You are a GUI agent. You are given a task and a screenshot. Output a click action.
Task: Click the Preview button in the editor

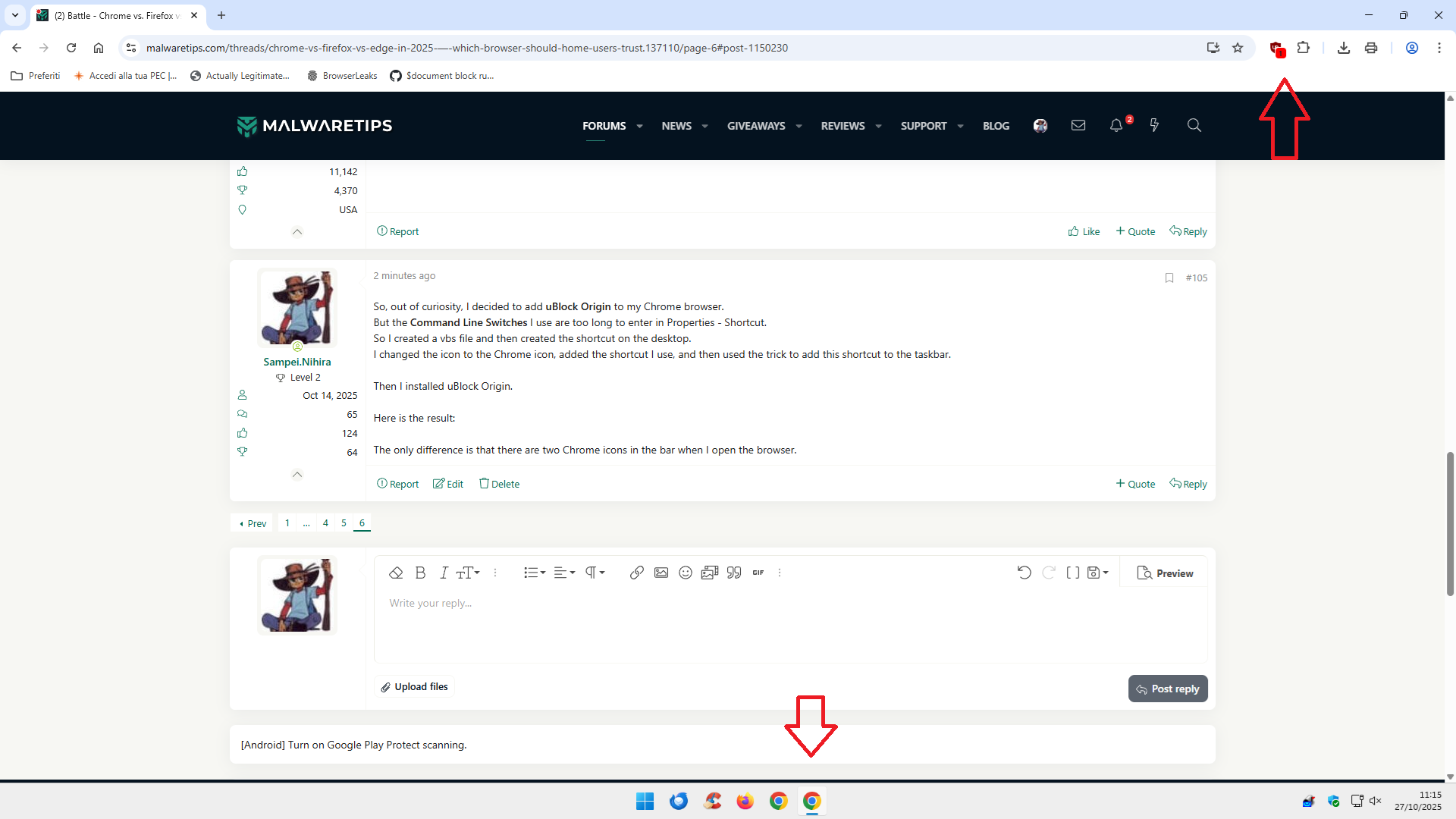pyautogui.click(x=1165, y=573)
